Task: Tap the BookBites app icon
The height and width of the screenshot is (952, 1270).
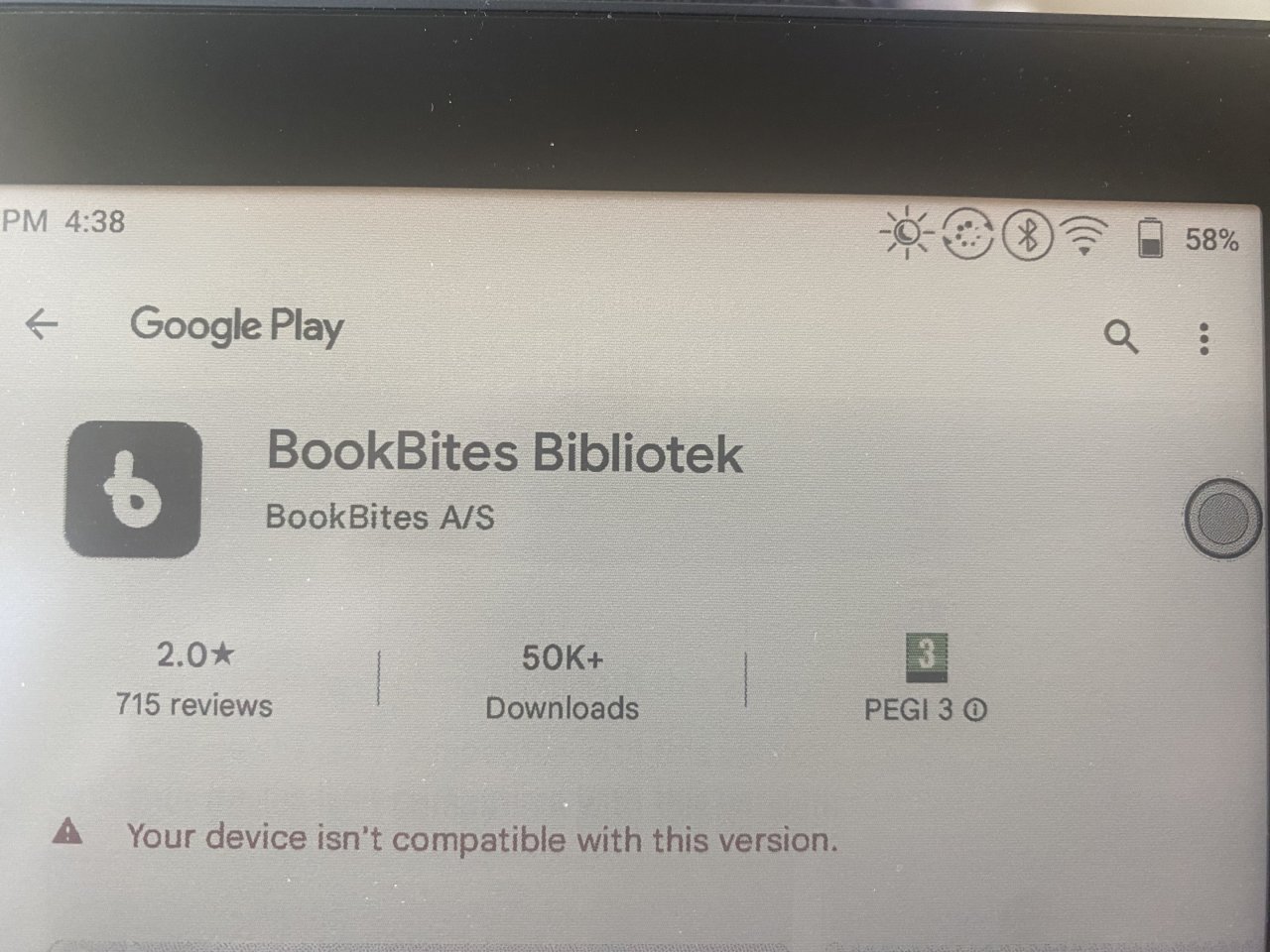Action: (133, 489)
